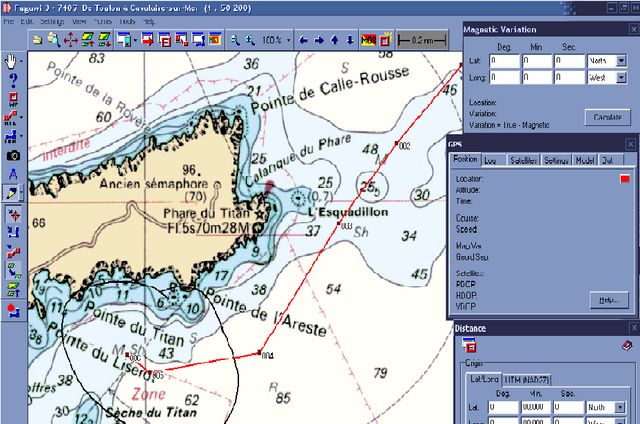Click the red GPS status indicator square
The width and height of the screenshot is (640, 424).
[x=625, y=179]
